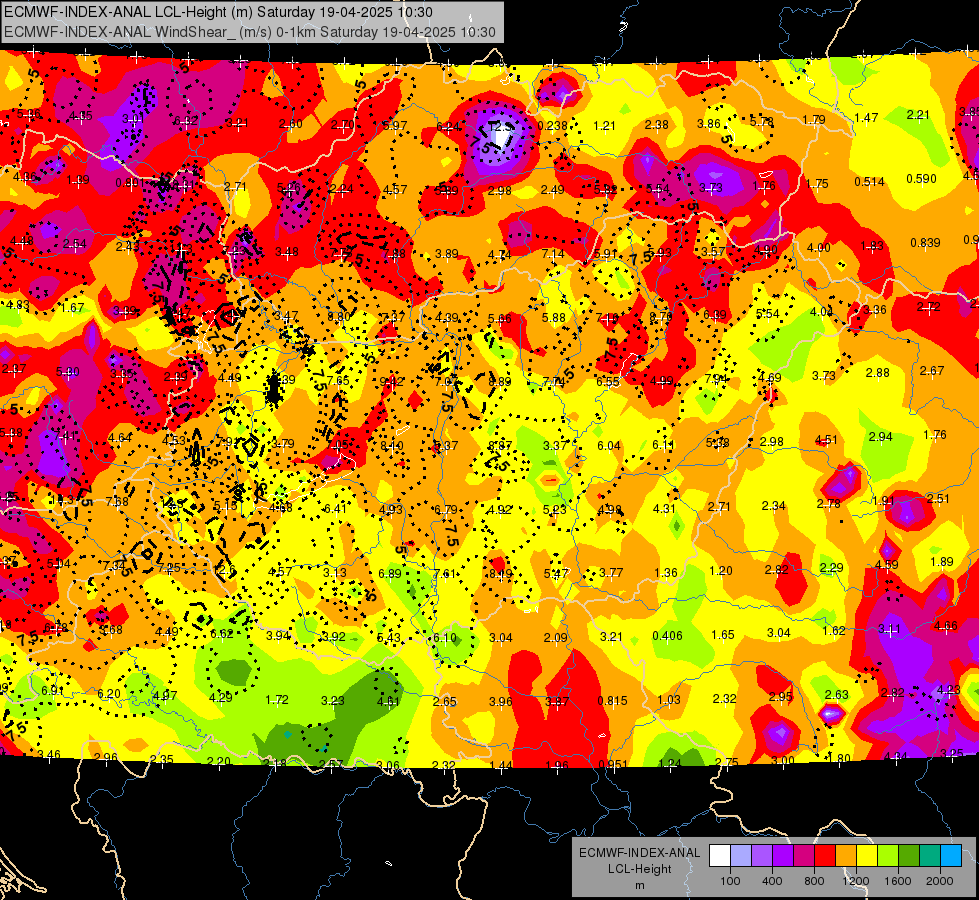Click the map value 1.03
Image resolution: width=979 pixels, height=900 pixels.
click(x=668, y=700)
